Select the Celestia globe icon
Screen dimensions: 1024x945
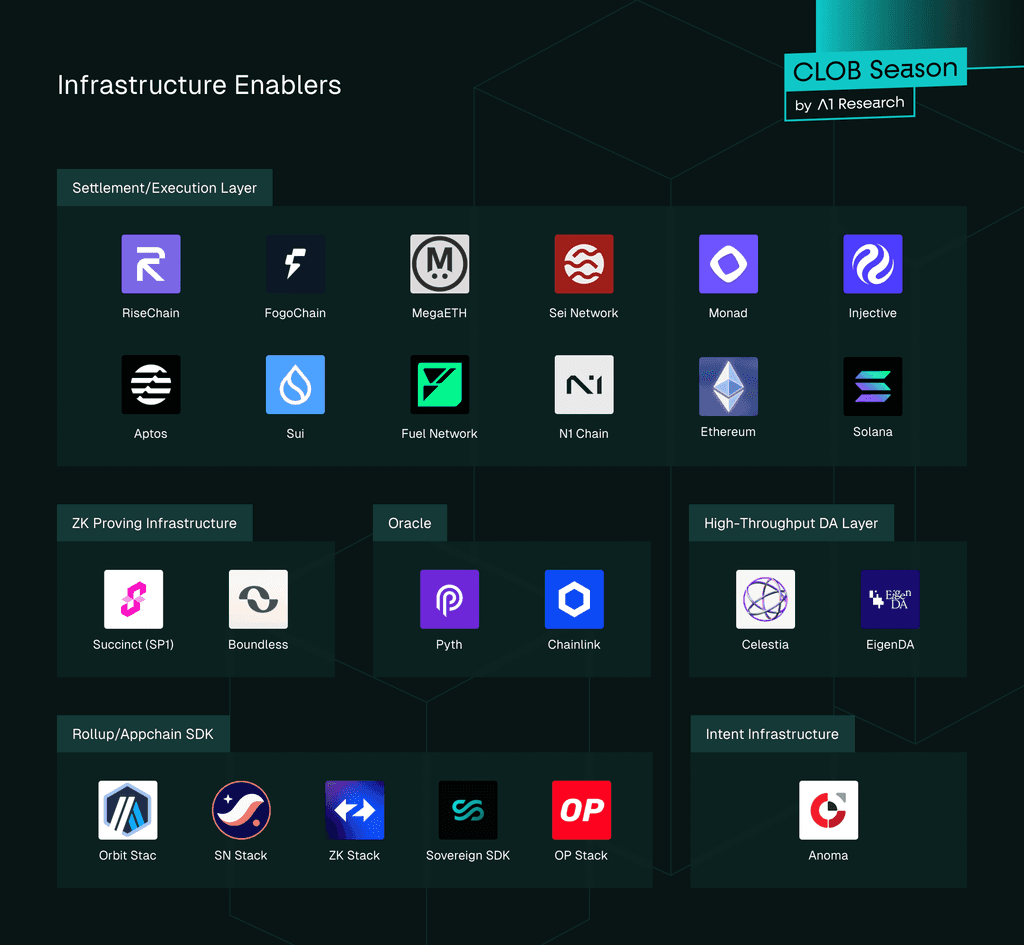tap(765, 599)
